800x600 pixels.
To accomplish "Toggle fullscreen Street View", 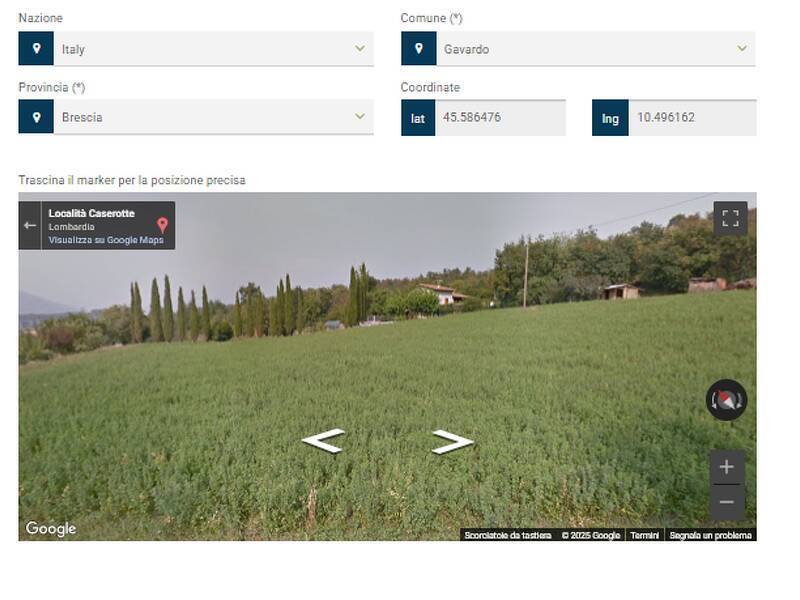I will click(x=731, y=218).
